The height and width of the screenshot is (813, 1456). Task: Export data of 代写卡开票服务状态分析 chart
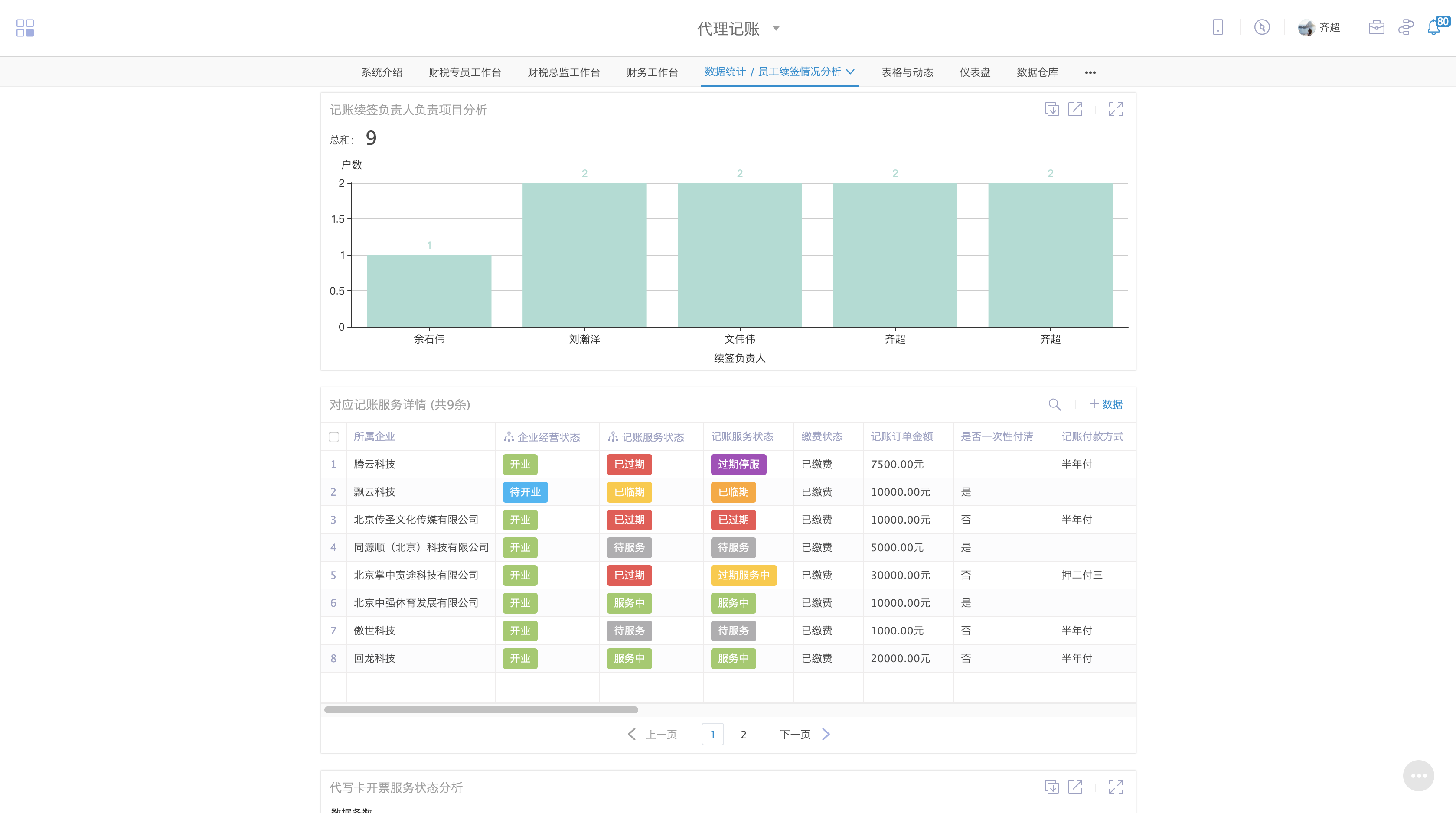(1051, 787)
